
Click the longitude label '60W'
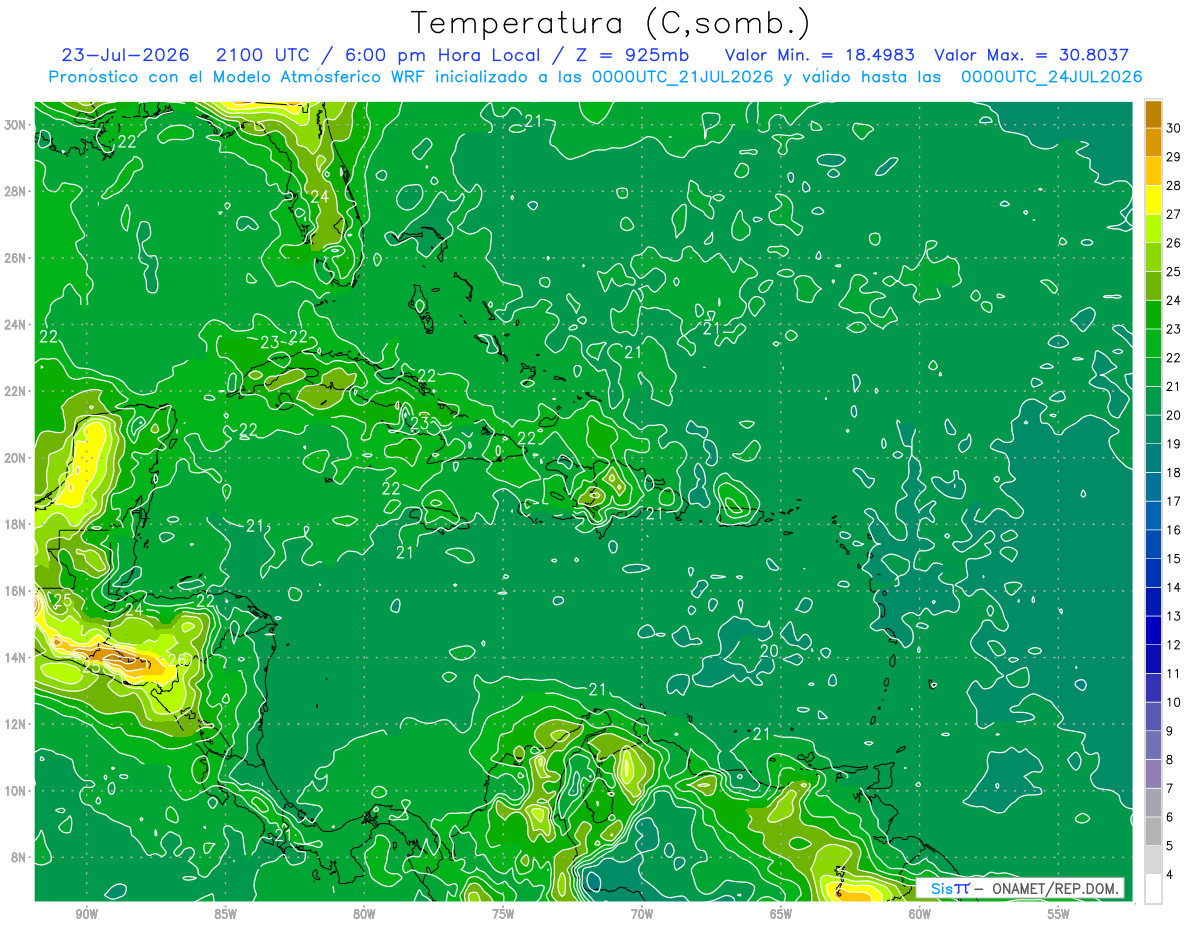pyautogui.click(x=920, y=914)
